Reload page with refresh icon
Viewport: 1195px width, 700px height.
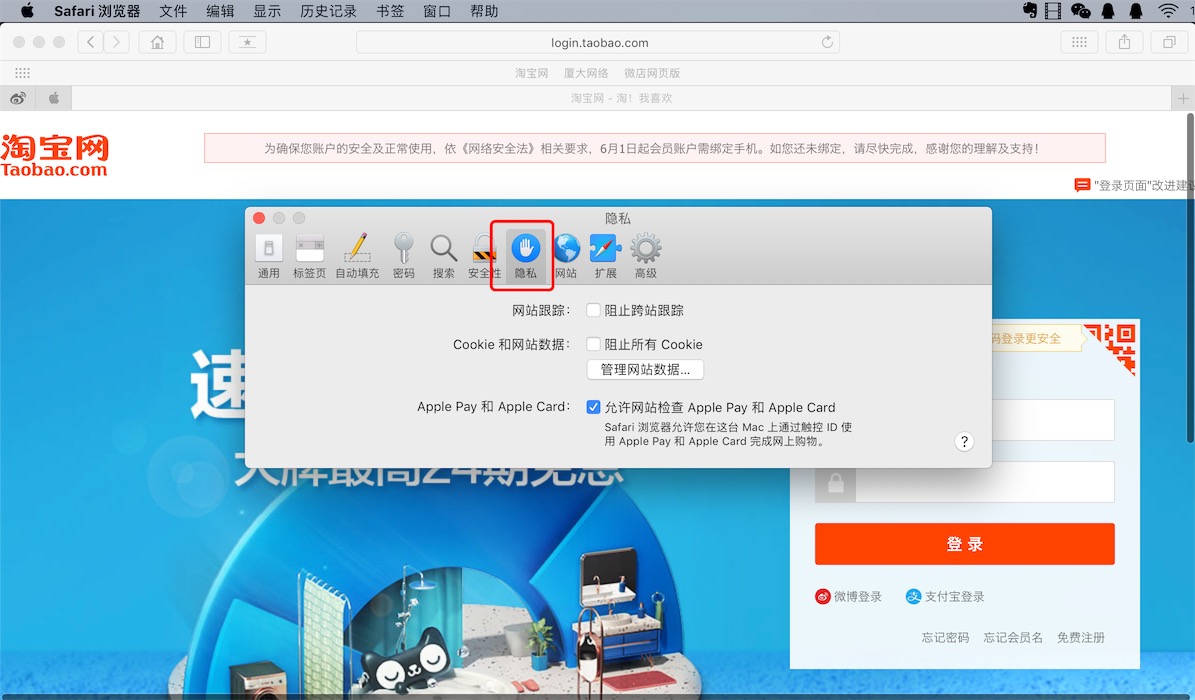(827, 42)
